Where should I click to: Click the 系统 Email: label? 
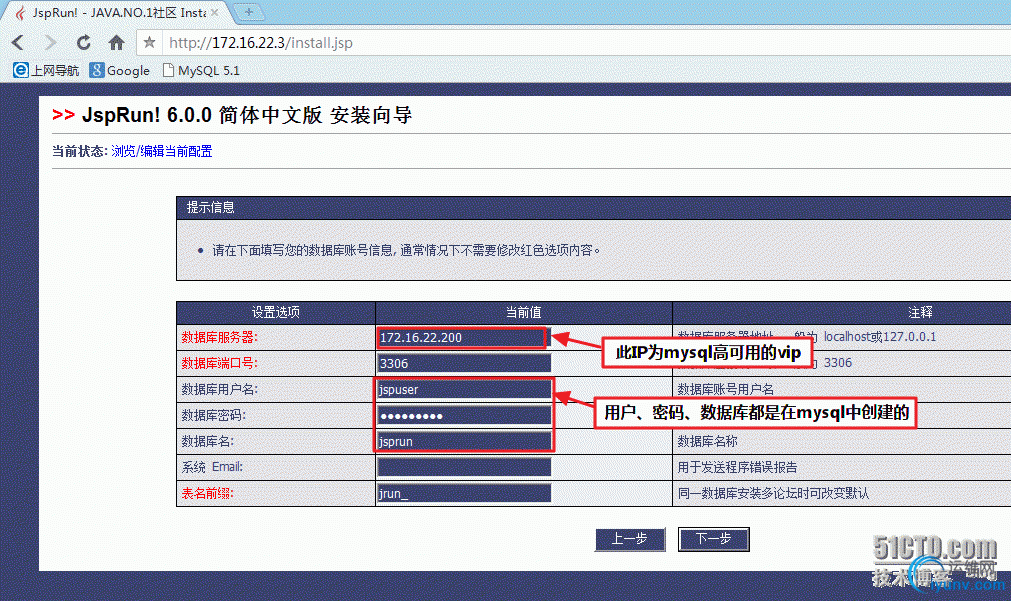click(212, 467)
